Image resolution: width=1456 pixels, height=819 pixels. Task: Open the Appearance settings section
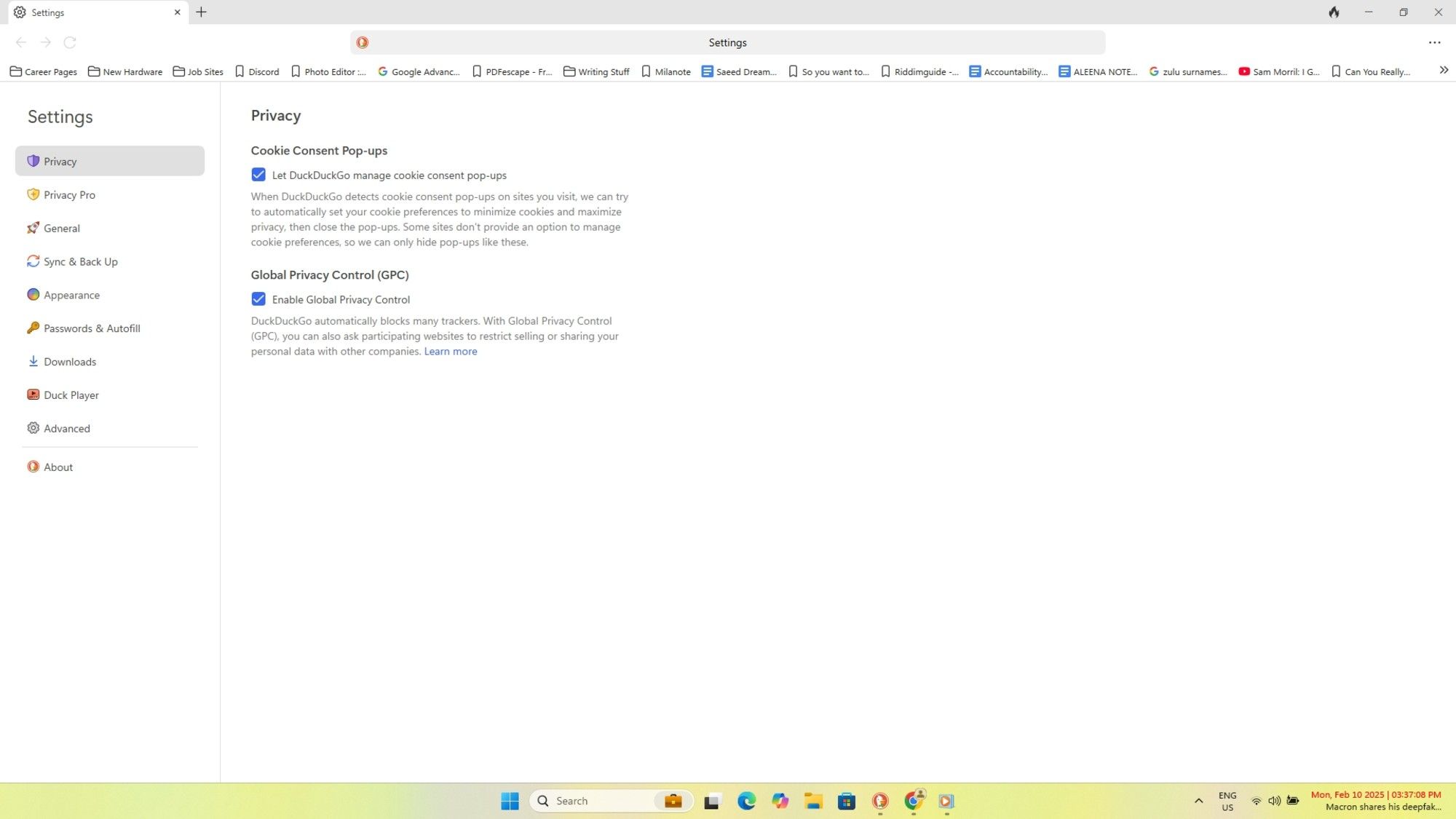[71, 295]
